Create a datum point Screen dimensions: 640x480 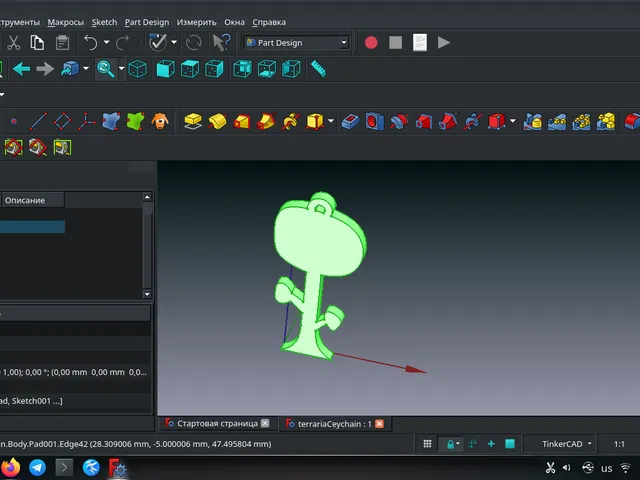pos(13,121)
